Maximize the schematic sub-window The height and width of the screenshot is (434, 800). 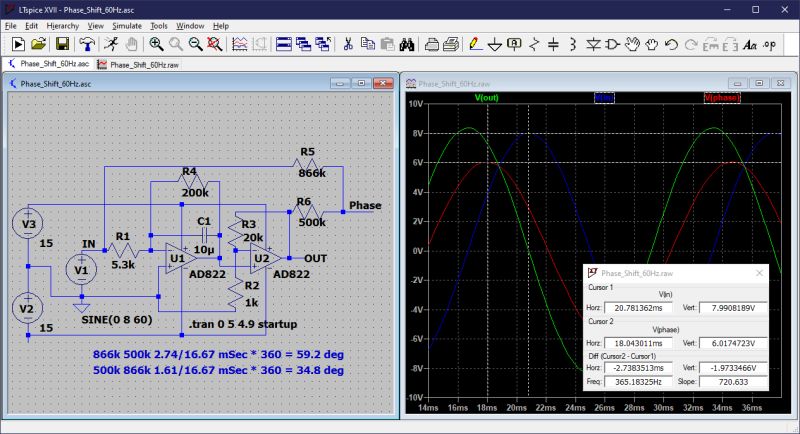coord(361,83)
